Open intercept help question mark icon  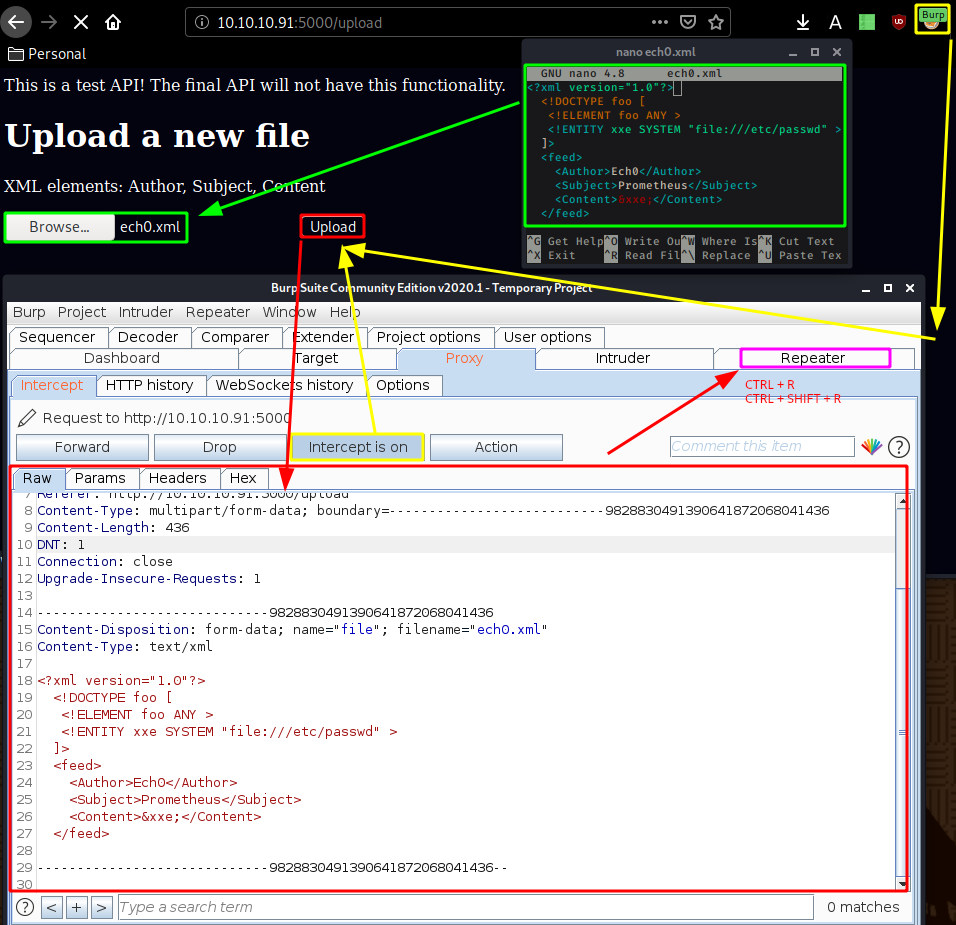[x=899, y=447]
